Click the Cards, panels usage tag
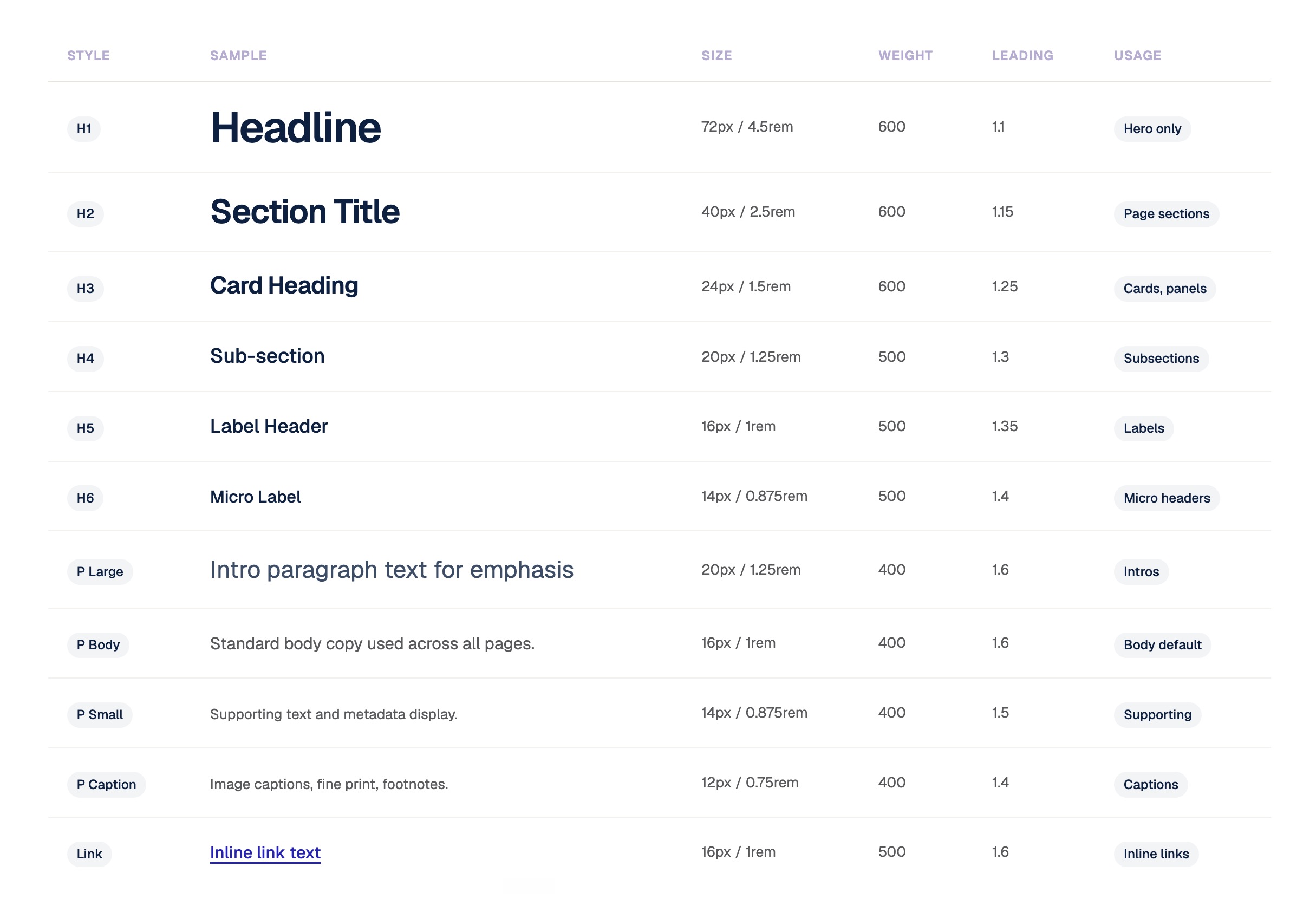 [x=1165, y=289]
